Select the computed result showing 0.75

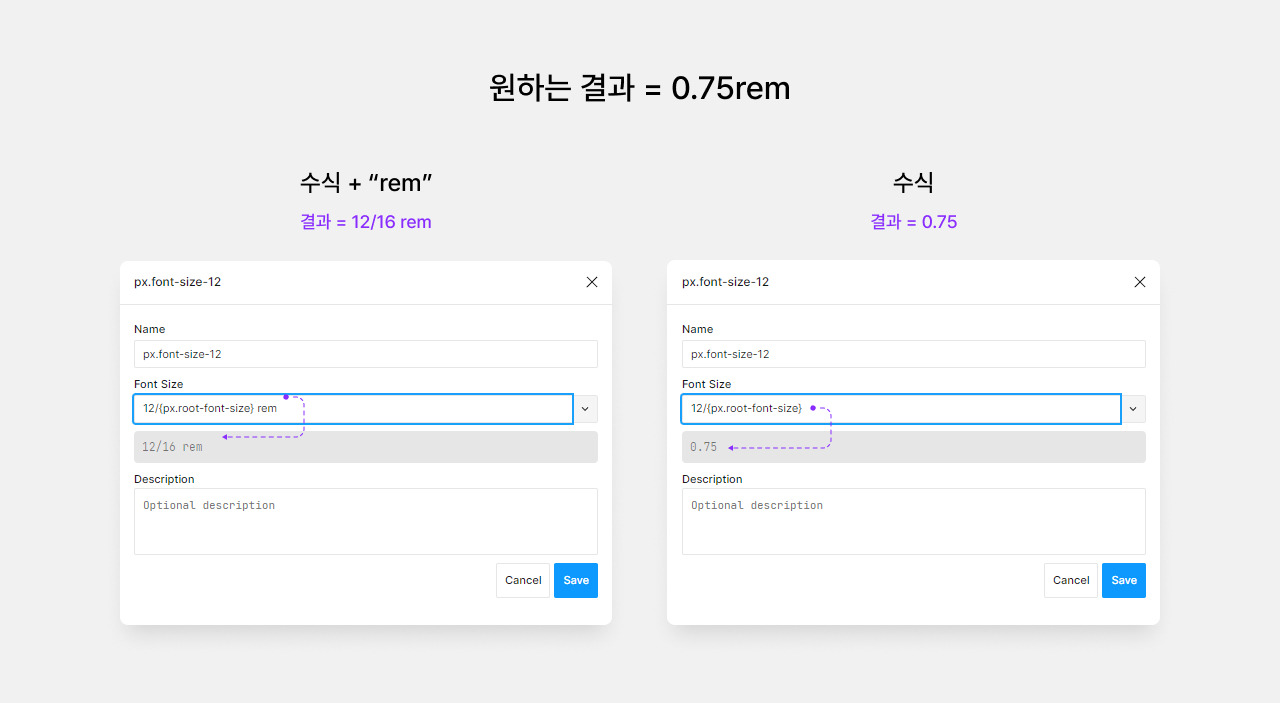point(913,446)
